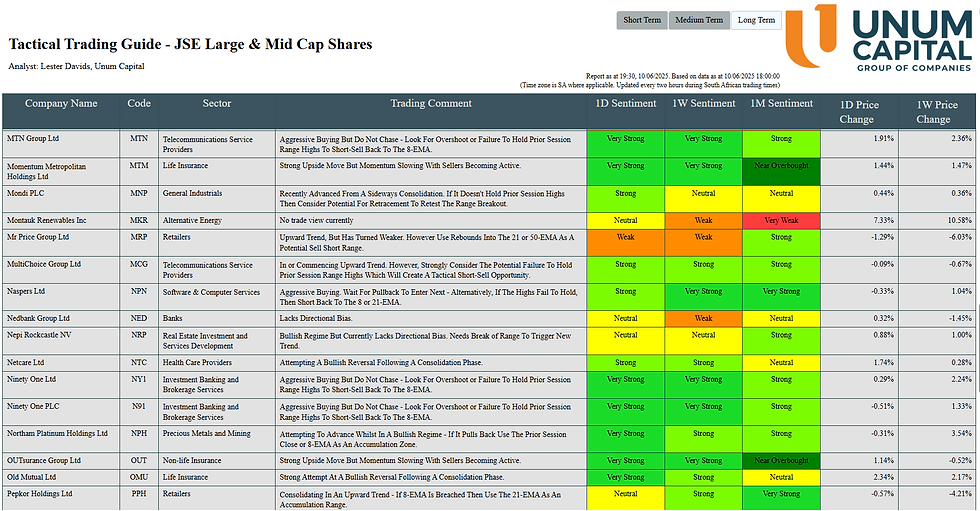Select Nepi Rockcastle NV company name

tap(39, 335)
